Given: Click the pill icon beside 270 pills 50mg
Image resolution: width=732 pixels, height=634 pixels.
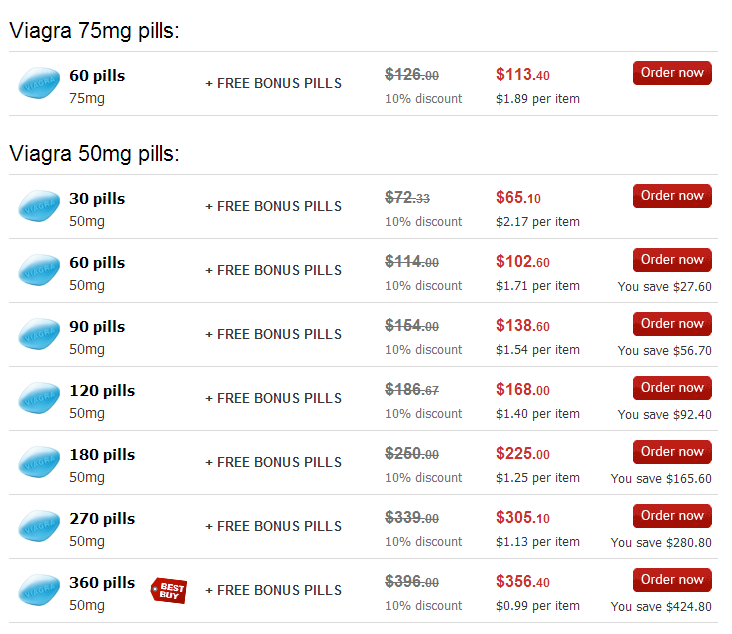Looking at the screenshot, I should [39, 526].
